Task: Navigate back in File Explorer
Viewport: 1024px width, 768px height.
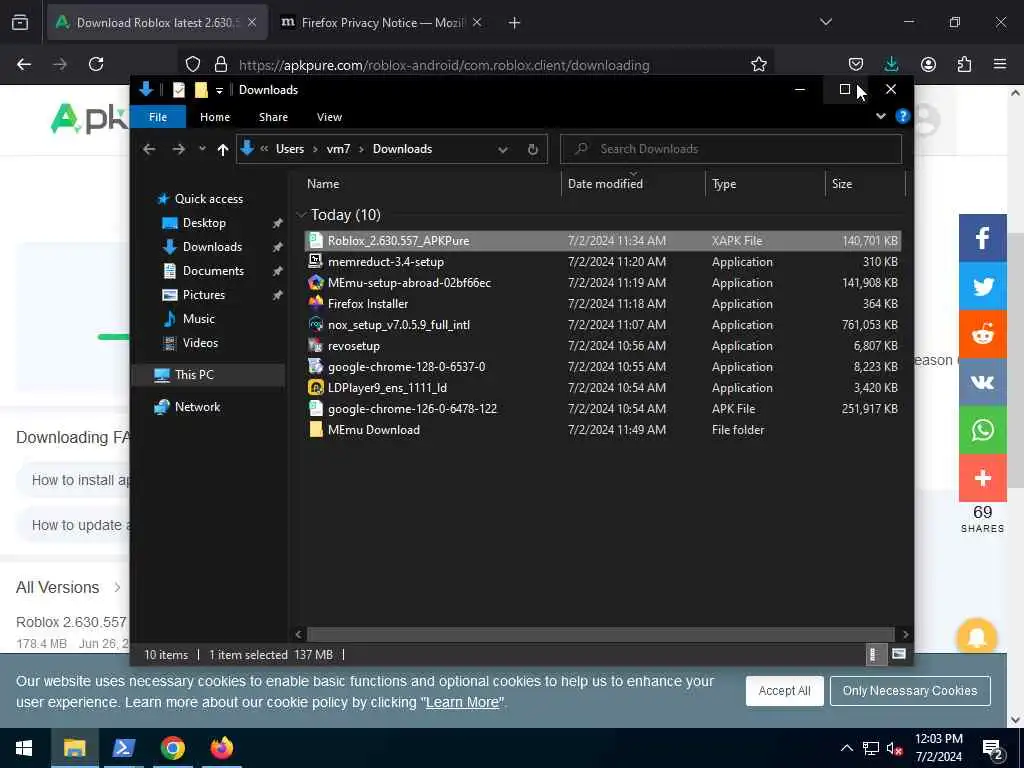Action: pyautogui.click(x=150, y=150)
